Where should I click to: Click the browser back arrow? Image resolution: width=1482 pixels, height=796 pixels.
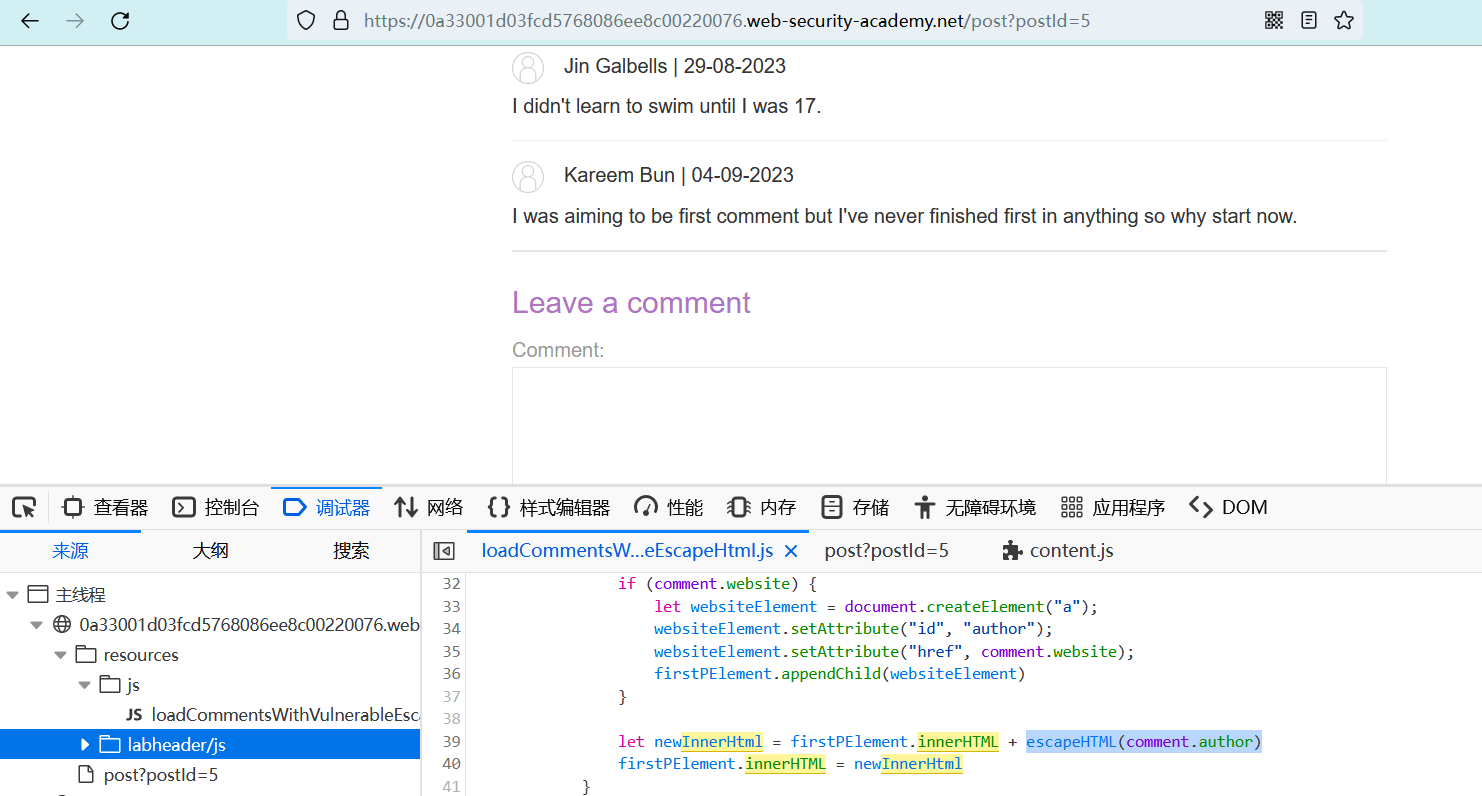pos(30,21)
